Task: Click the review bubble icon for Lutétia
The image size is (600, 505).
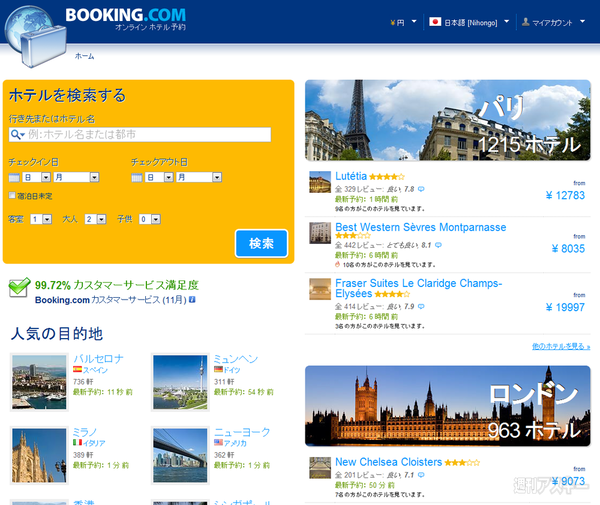Action: (x=421, y=189)
